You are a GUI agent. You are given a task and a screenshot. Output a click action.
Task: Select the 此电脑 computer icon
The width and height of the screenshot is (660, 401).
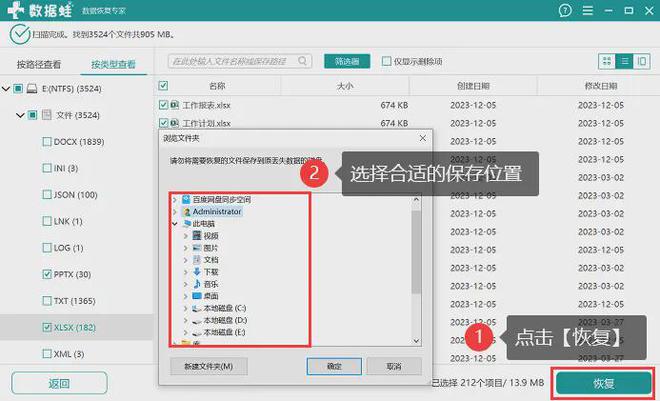[x=187, y=223]
